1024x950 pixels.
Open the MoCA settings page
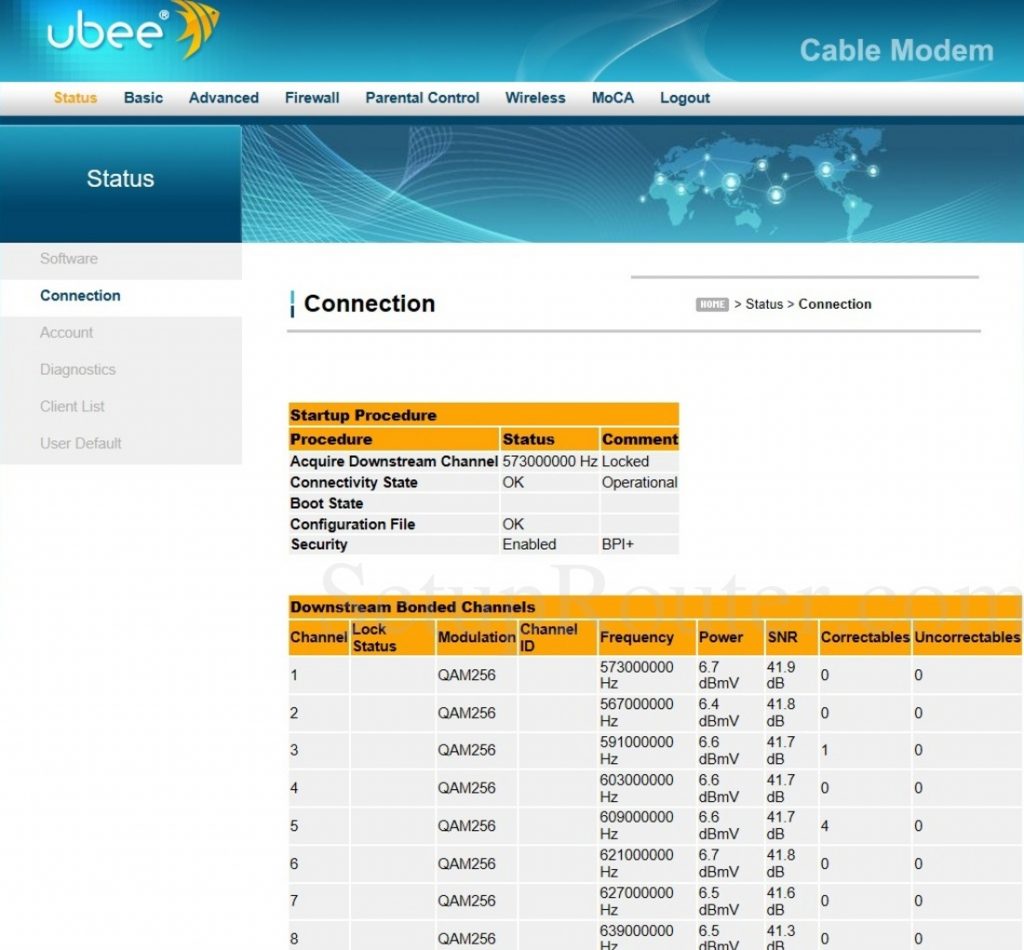[612, 97]
